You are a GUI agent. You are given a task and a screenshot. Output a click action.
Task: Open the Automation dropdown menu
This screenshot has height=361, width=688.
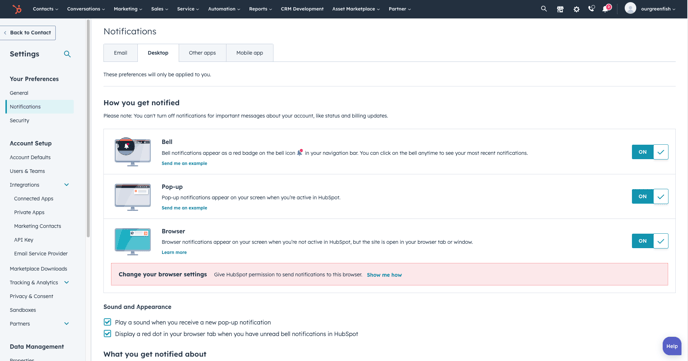(224, 9)
